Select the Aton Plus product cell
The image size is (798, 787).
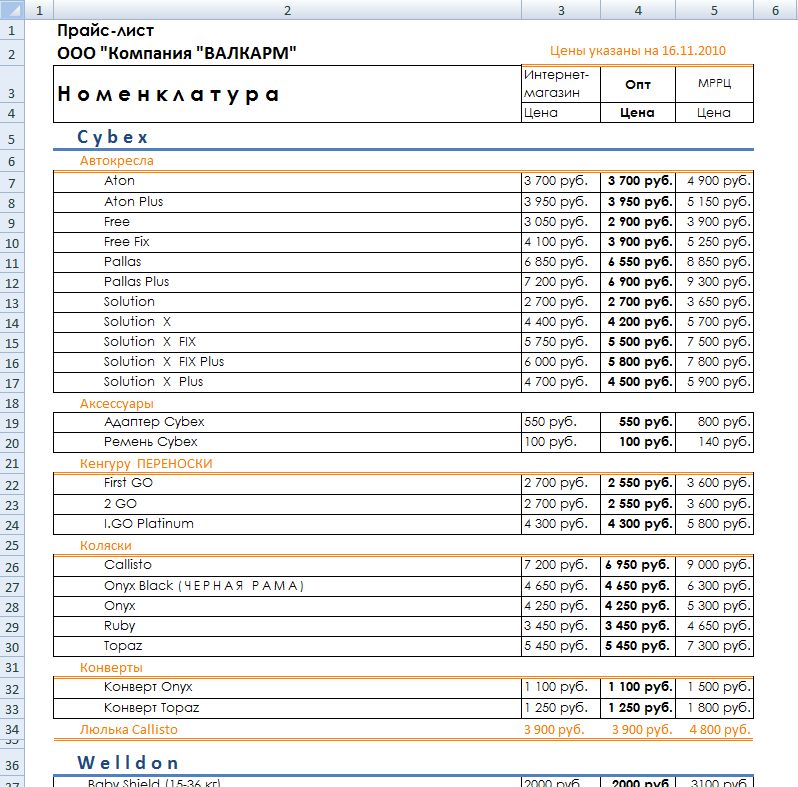point(288,202)
